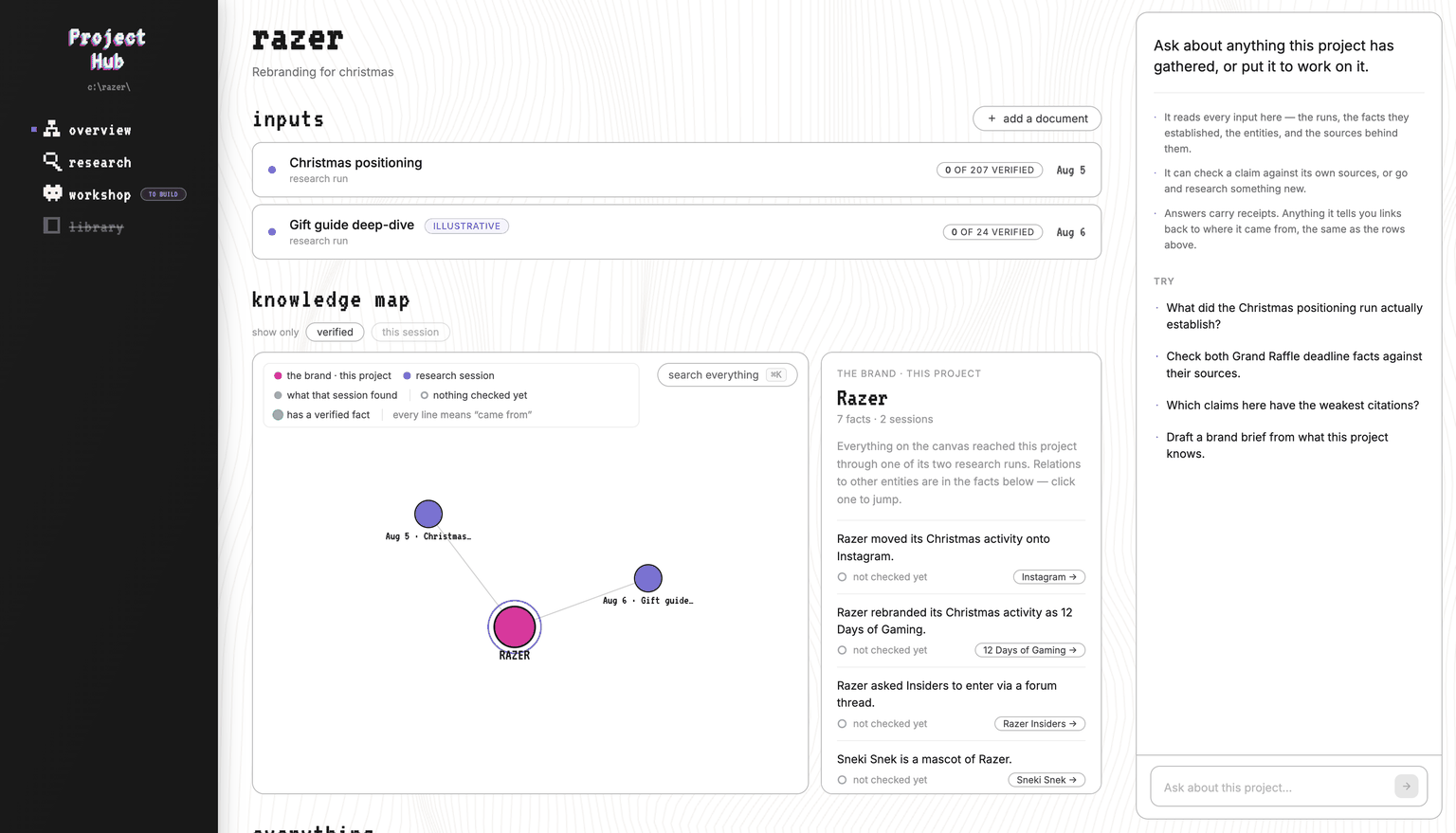
Task: Click the purple dot beside Christmas positioning
Action: pyautogui.click(x=272, y=170)
